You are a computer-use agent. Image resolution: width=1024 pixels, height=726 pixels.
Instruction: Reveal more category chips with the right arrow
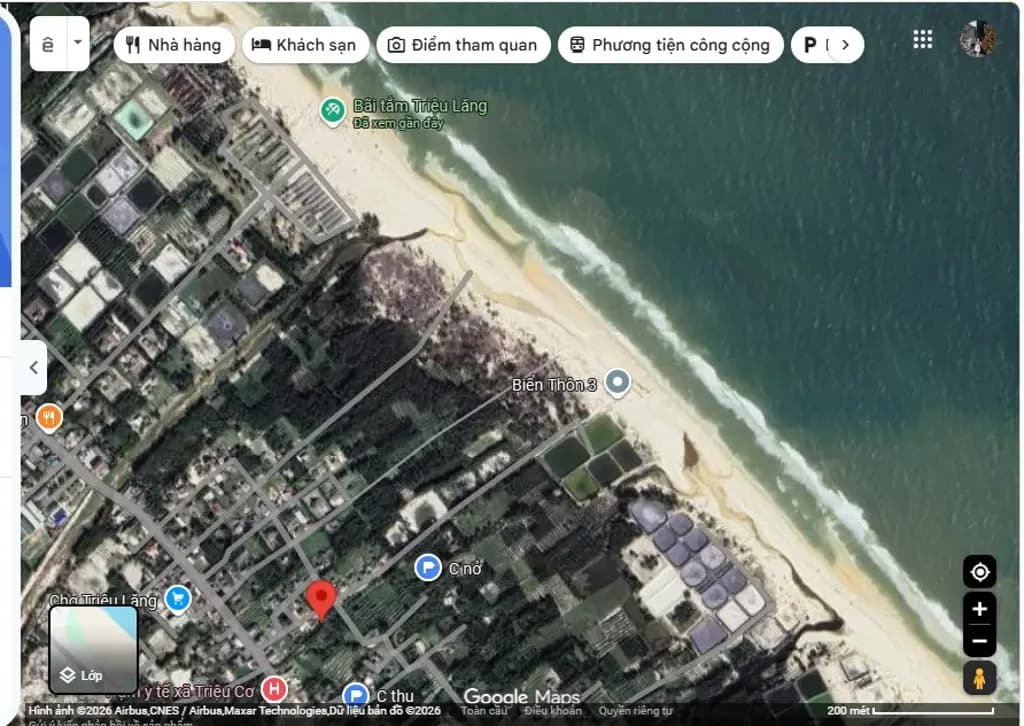tap(846, 45)
